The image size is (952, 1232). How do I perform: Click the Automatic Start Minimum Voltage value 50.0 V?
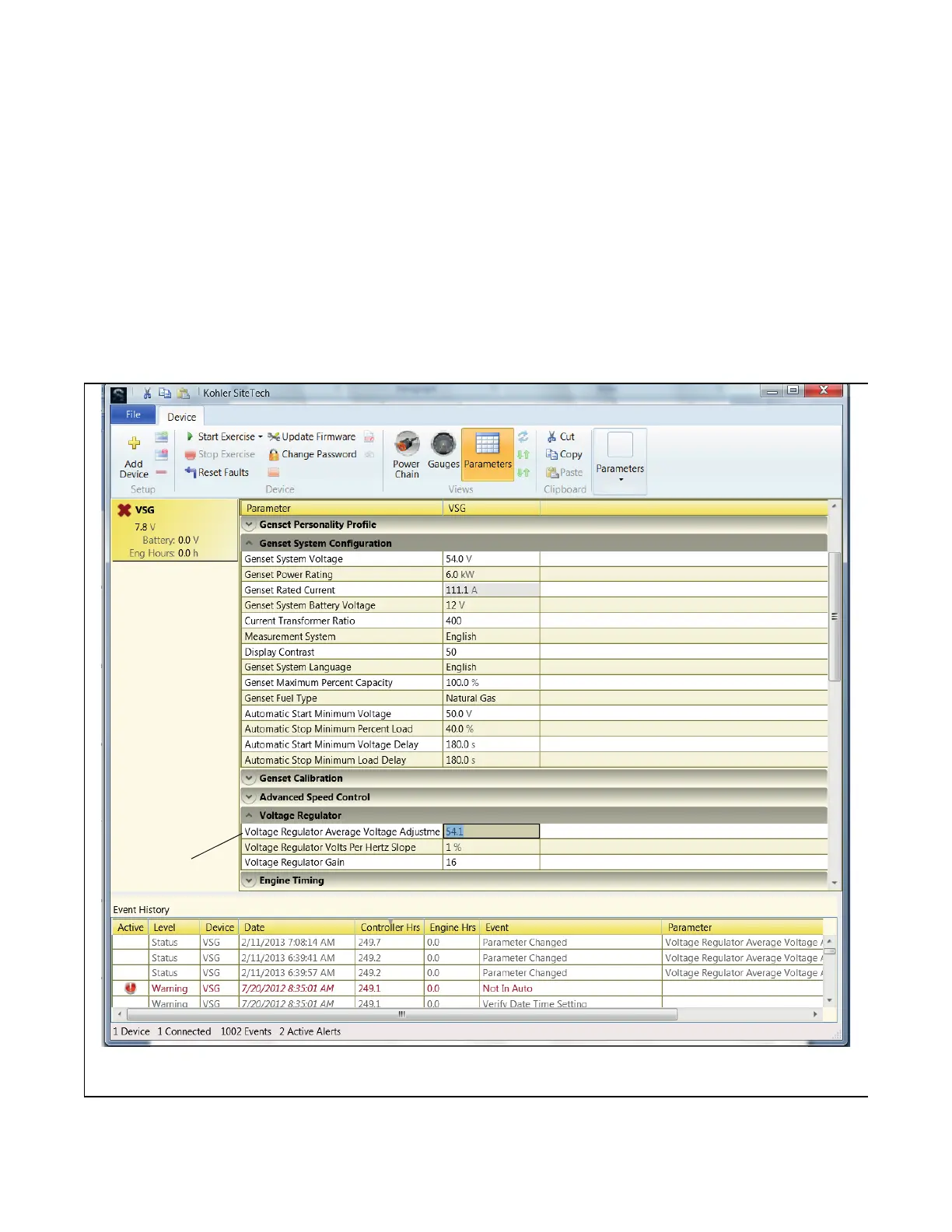pyautogui.click(x=492, y=714)
